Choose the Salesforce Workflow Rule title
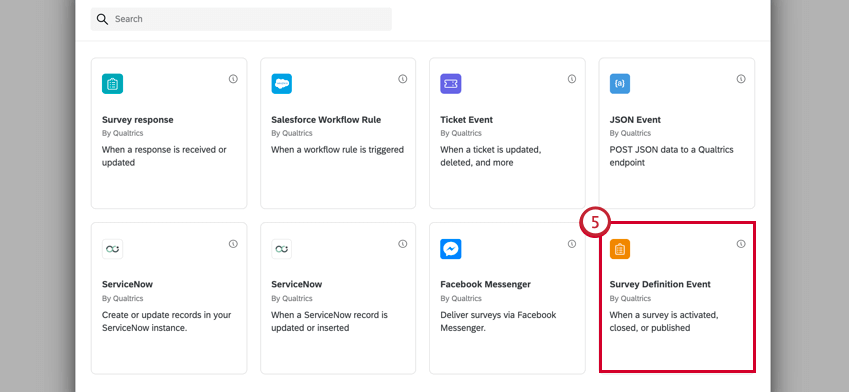The height and width of the screenshot is (392, 849). (326, 120)
